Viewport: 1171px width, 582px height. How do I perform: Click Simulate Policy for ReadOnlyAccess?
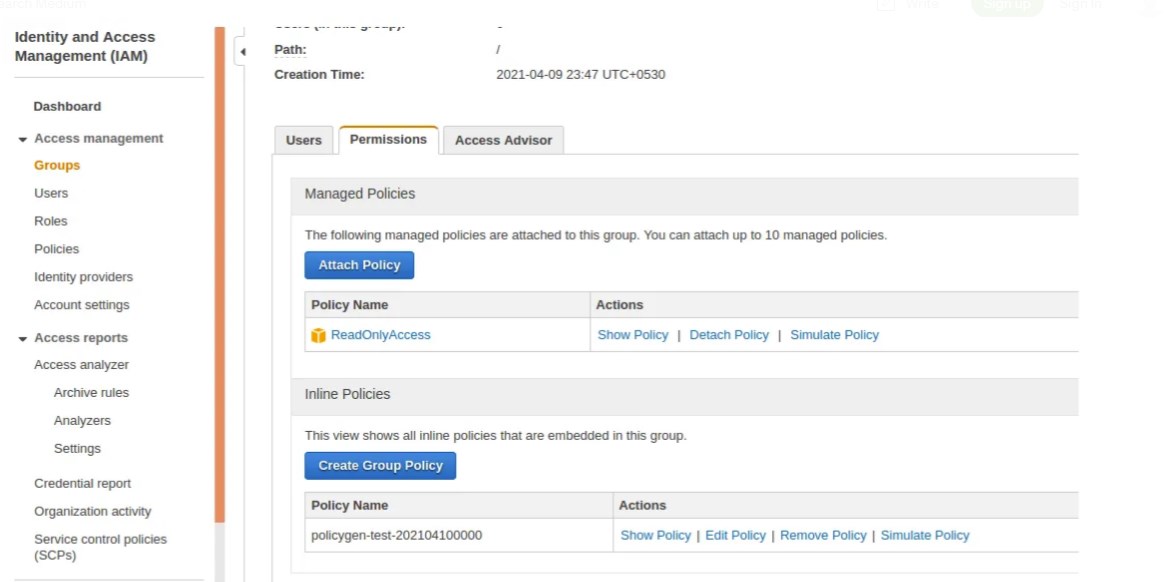coord(834,335)
